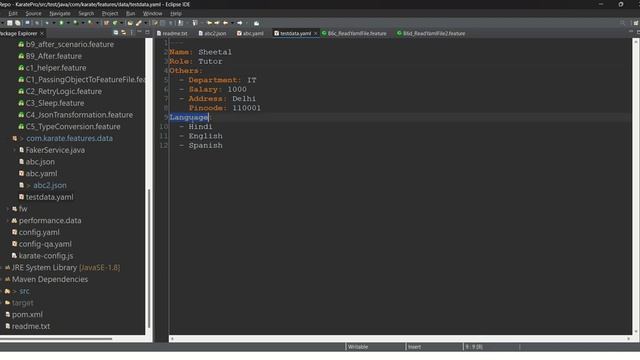The image size is (640, 360).
Task: Open the Navigate menu
Action: 60,13
